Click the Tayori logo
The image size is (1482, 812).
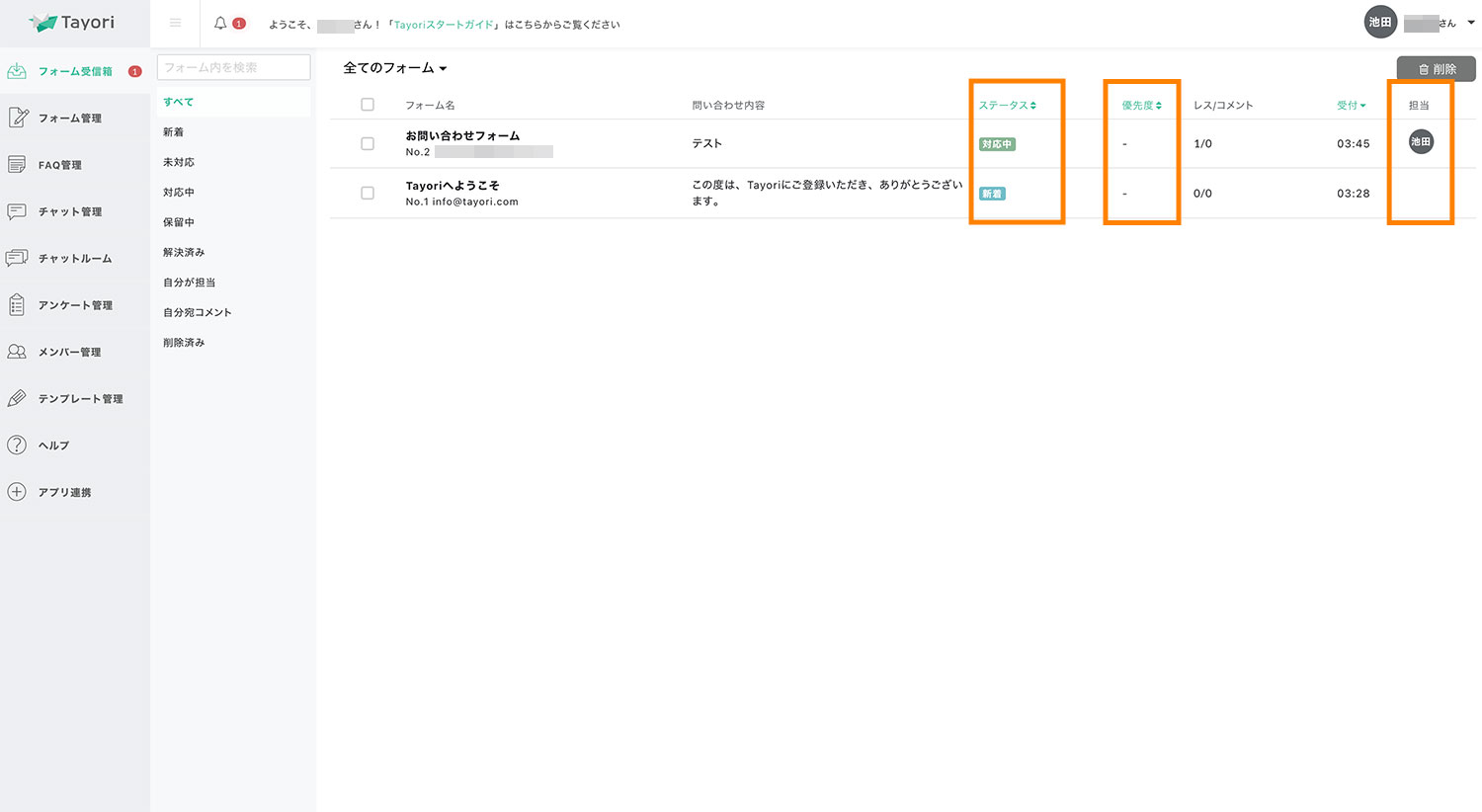click(x=71, y=22)
